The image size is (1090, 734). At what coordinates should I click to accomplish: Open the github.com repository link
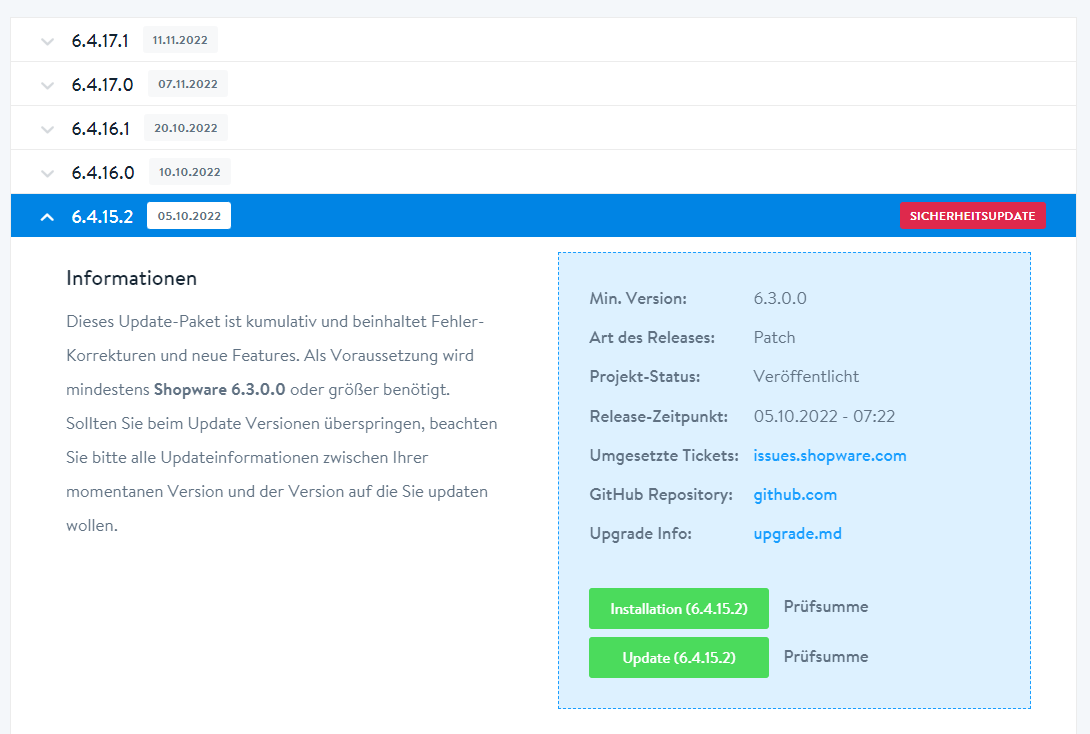point(795,495)
